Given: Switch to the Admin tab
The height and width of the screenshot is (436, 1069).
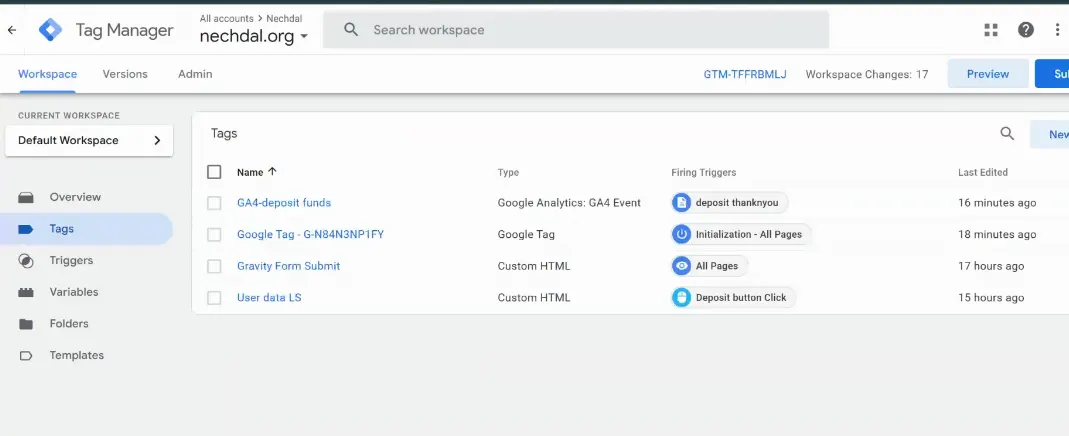Looking at the screenshot, I should click(x=195, y=74).
